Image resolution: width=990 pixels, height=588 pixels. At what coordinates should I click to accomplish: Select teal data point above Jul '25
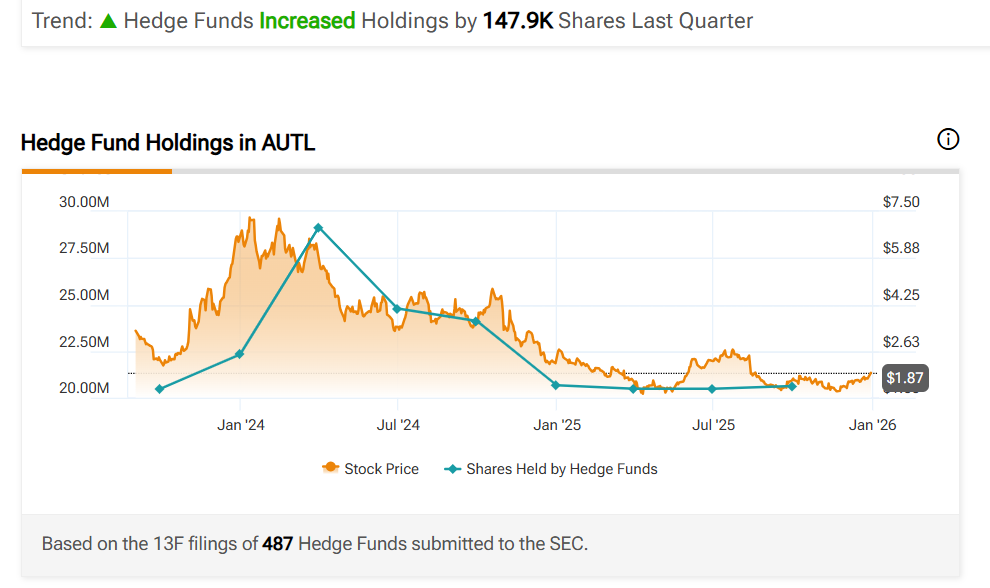pos(713,389)
